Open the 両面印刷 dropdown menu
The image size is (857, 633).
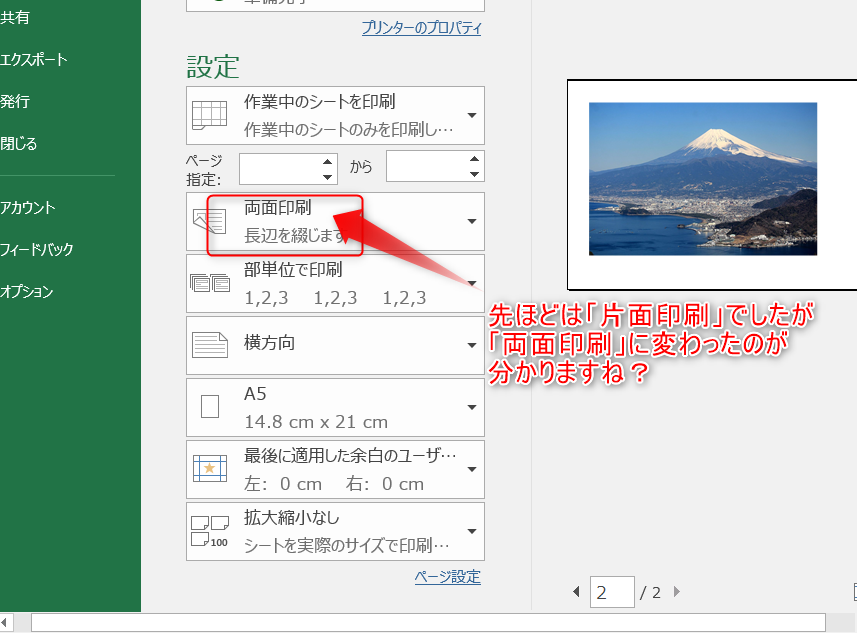(x=470, y=221)
